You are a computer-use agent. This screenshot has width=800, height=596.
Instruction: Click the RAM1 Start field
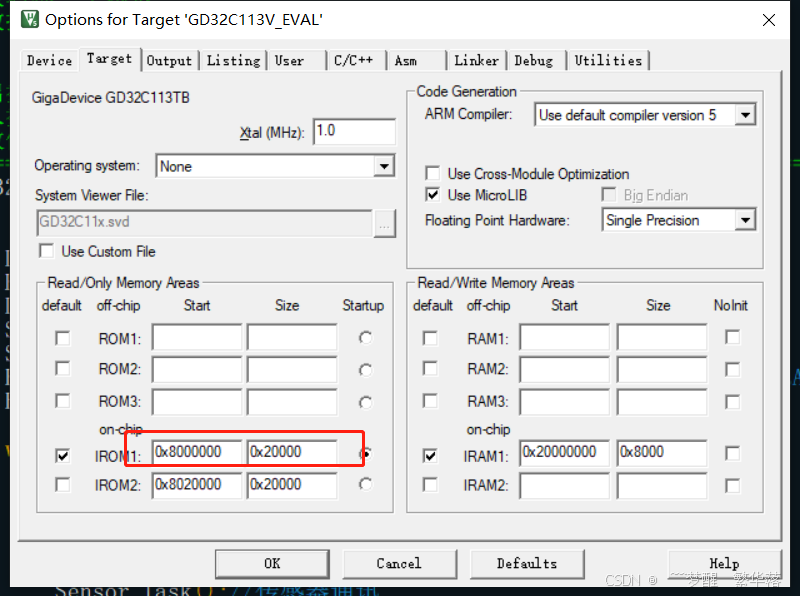click(565, 337)
